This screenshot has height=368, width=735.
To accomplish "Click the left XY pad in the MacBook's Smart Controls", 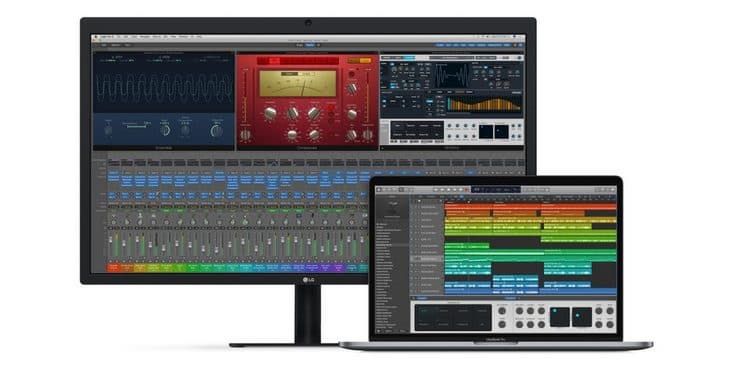I will coord(560,317).
